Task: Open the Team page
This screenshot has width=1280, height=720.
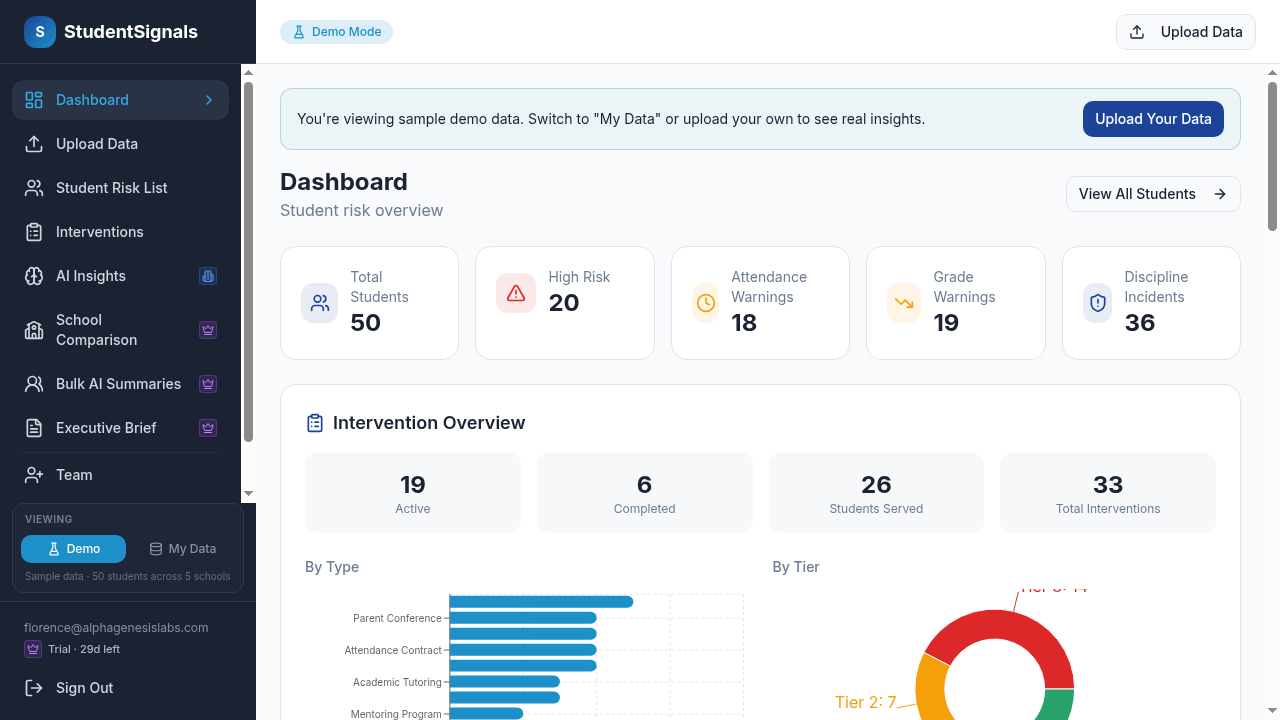Action: point(120,475)
